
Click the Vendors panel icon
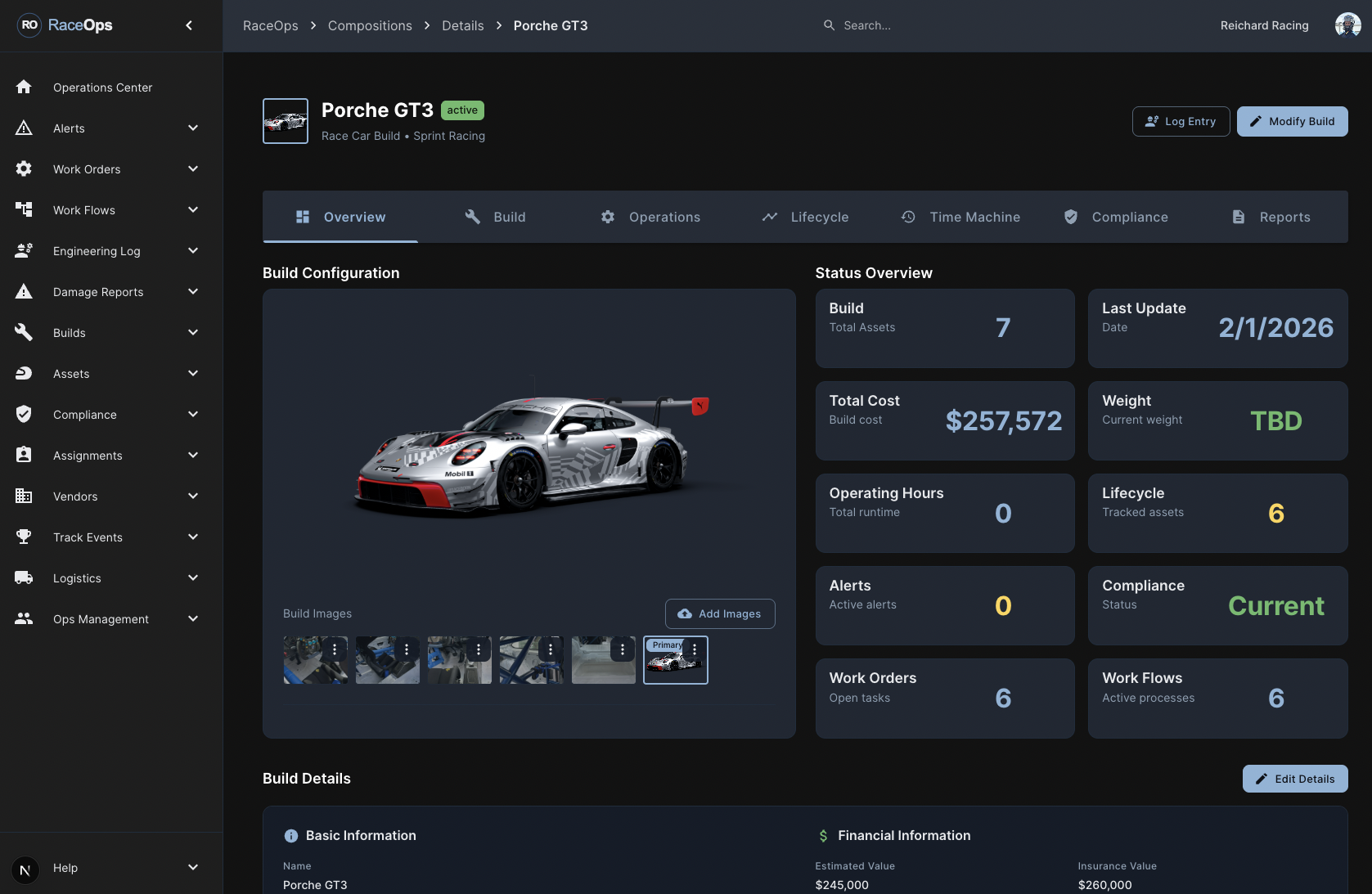[x=24, y=496]
